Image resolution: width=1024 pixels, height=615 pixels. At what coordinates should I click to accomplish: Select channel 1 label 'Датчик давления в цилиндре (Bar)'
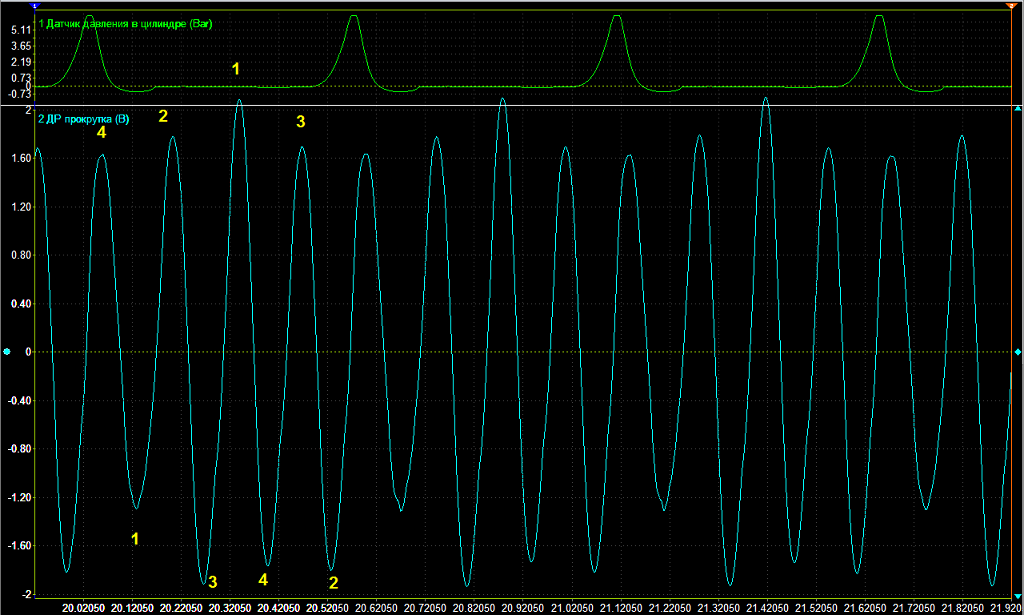tap(125, 24)
